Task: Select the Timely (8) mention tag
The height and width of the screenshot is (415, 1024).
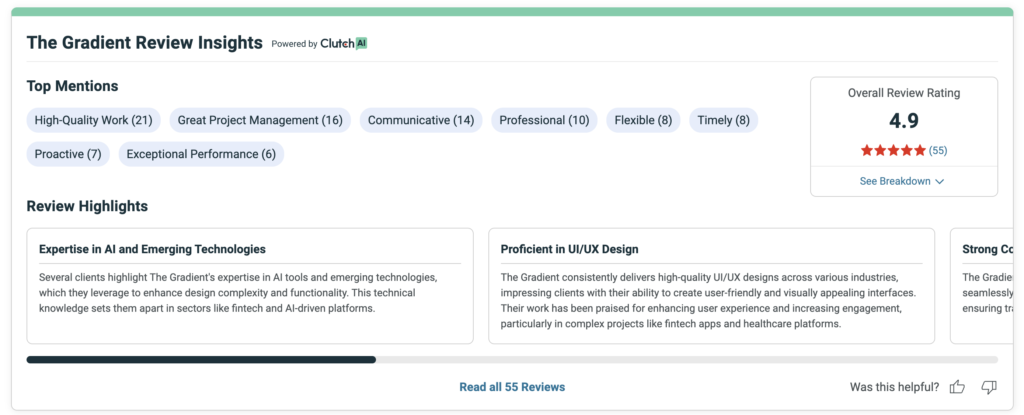Action: coord(723,121)
